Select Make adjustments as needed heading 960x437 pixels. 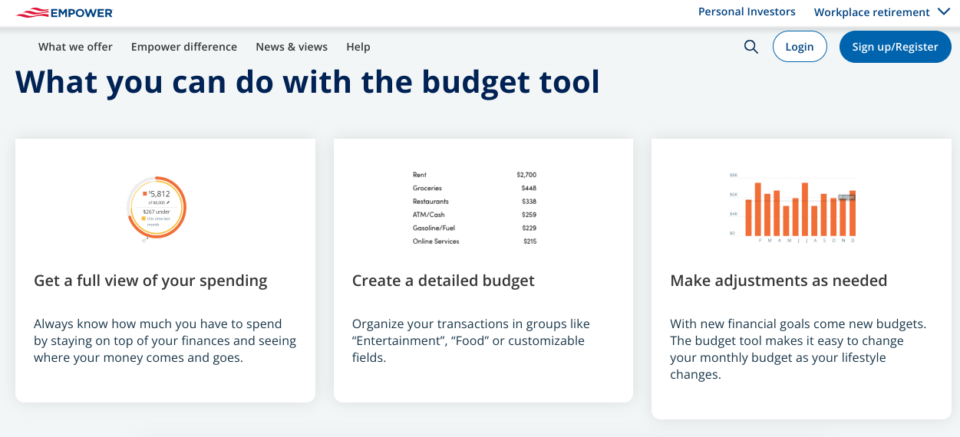(x=779, y=281)
